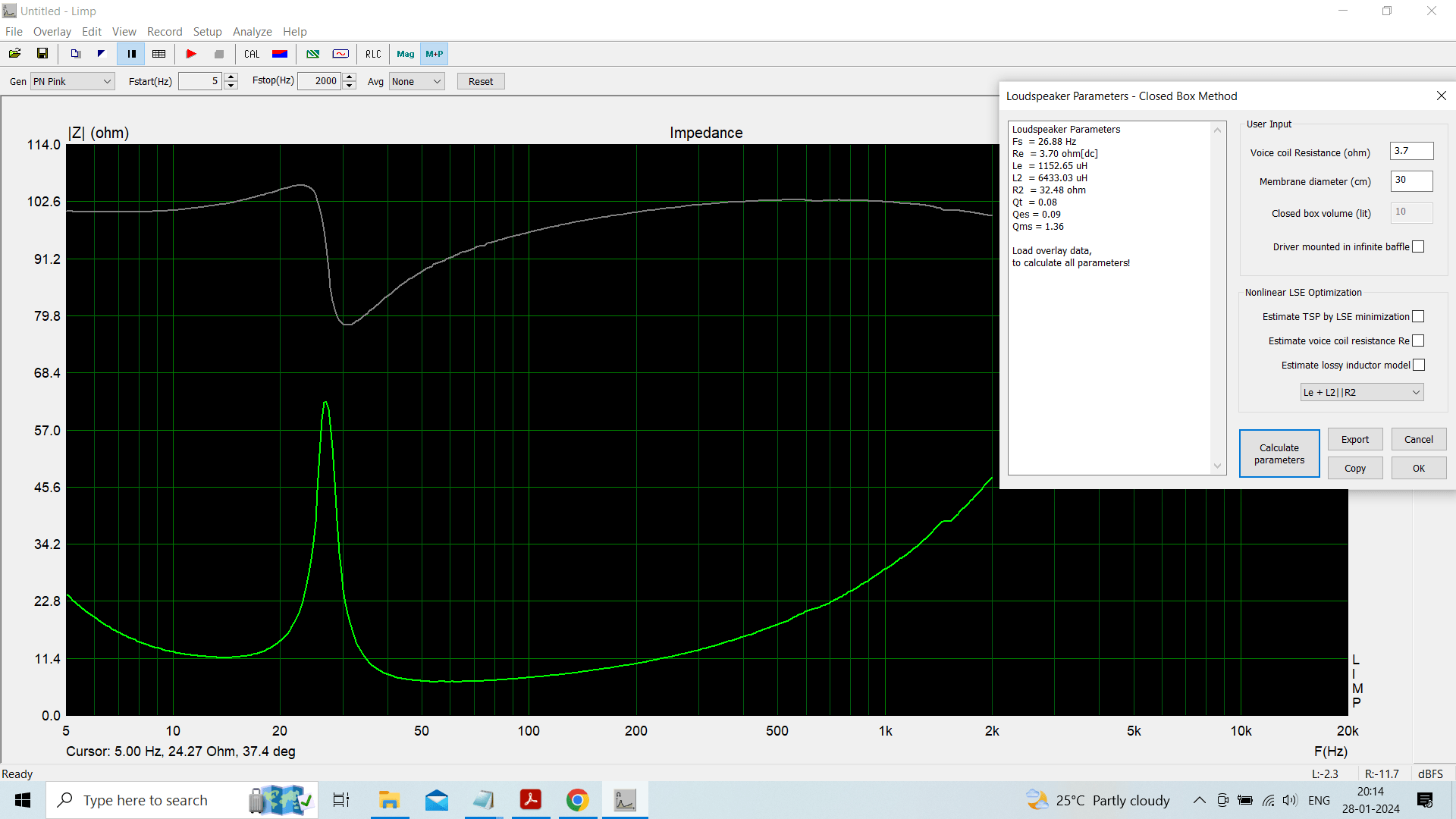Enable Estimate TSP by LSE minimization
Image resolution: width=1456 pixels, height=819 pixels.
[1418, 316]
